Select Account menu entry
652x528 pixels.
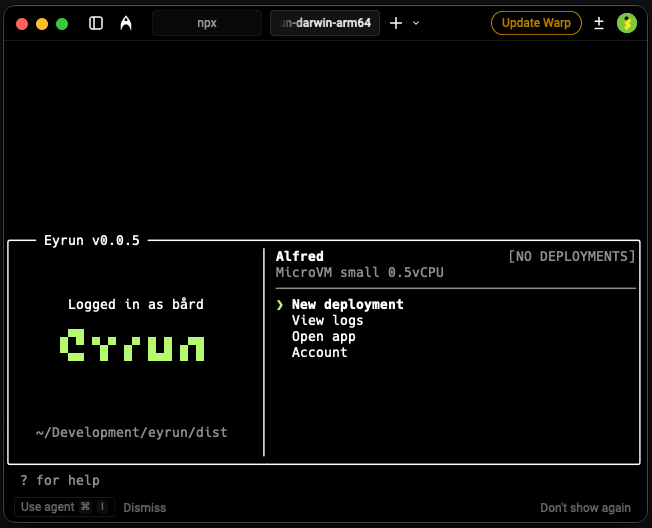319,352
